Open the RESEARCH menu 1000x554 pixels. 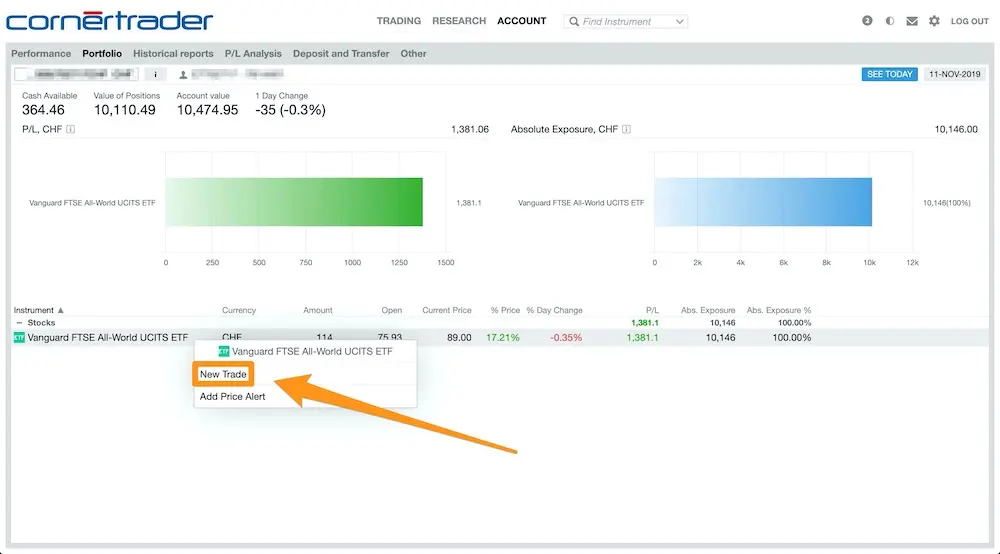click(459, 21)
